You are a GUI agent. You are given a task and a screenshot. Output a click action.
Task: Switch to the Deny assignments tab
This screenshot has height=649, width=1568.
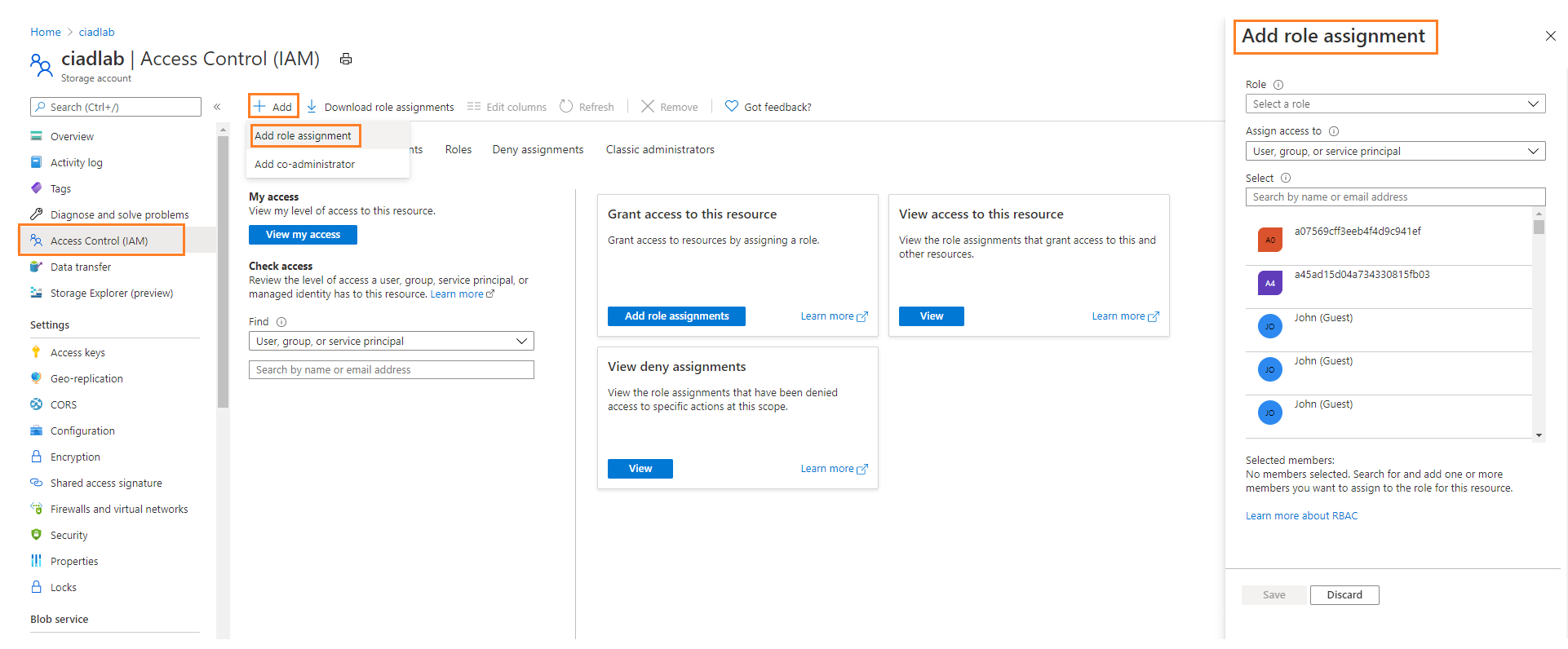[x=538, y=150]
